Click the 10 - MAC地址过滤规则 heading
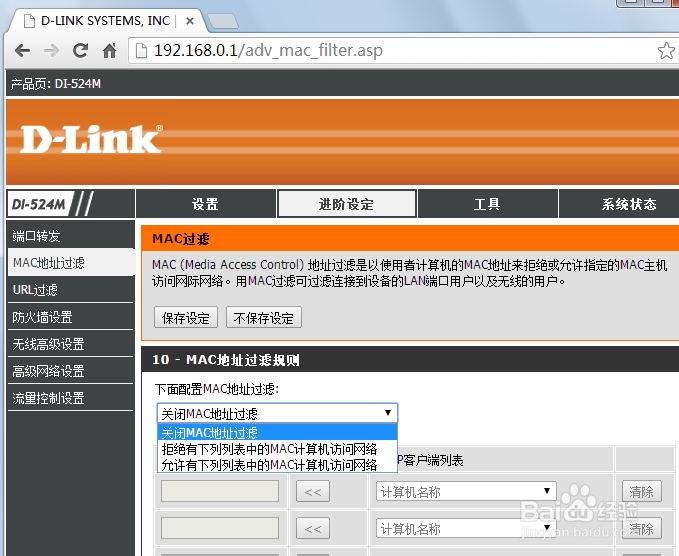 226,359
